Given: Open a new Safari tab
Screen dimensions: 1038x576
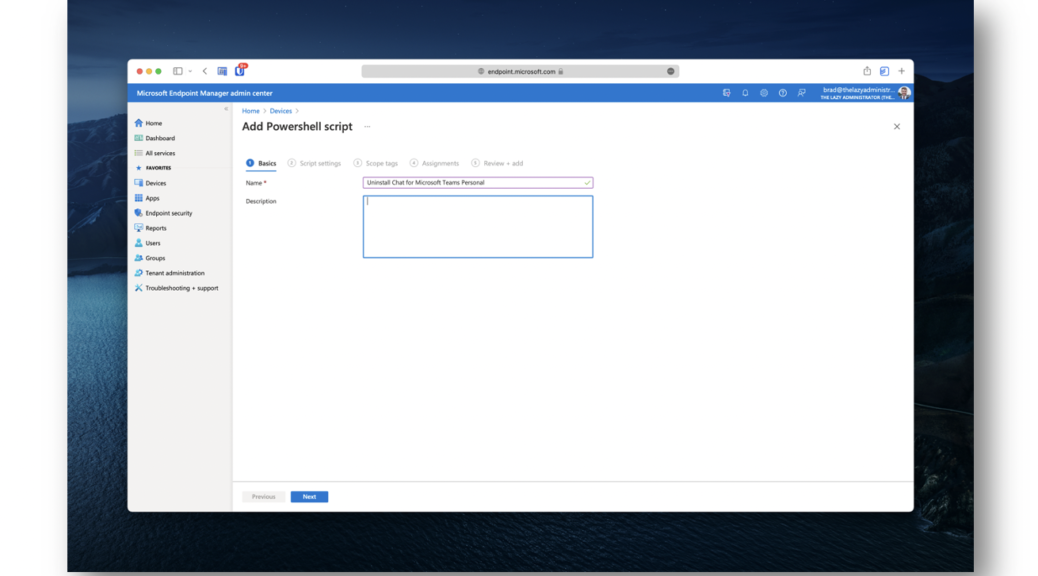Looking at the screenshot, I should [901, 72].
